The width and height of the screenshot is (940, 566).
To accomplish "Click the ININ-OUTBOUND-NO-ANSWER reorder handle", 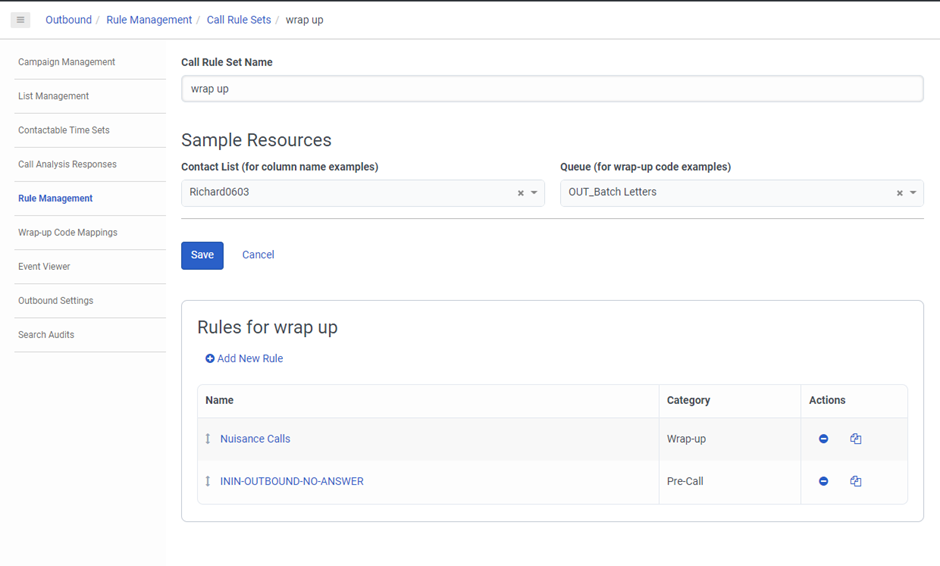I will click(x=208, y=481).
